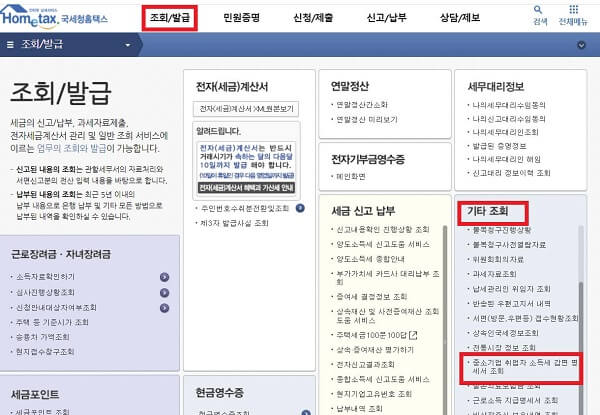Open 심사진행상황조회 link

click(45, 293)
